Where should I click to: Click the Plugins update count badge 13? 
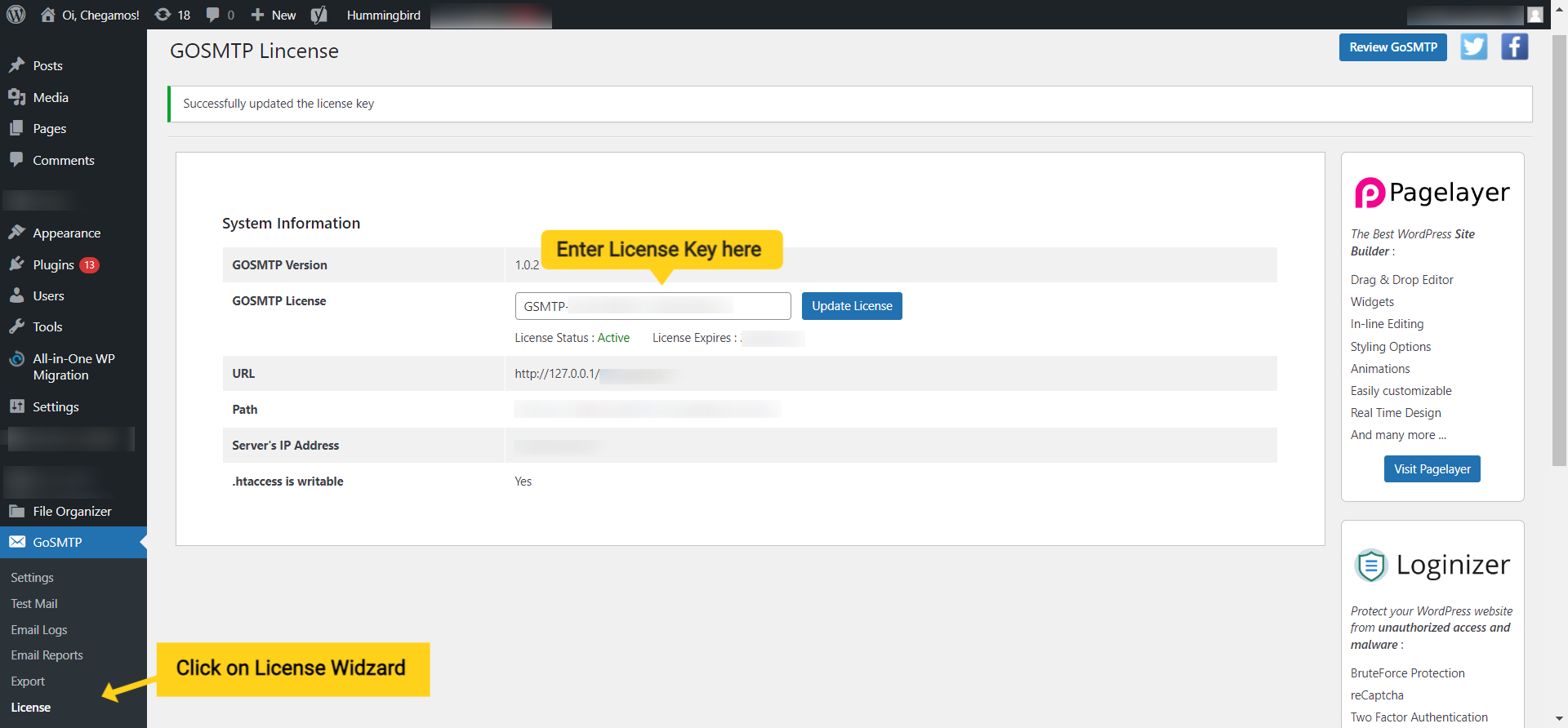click(90, 265)
